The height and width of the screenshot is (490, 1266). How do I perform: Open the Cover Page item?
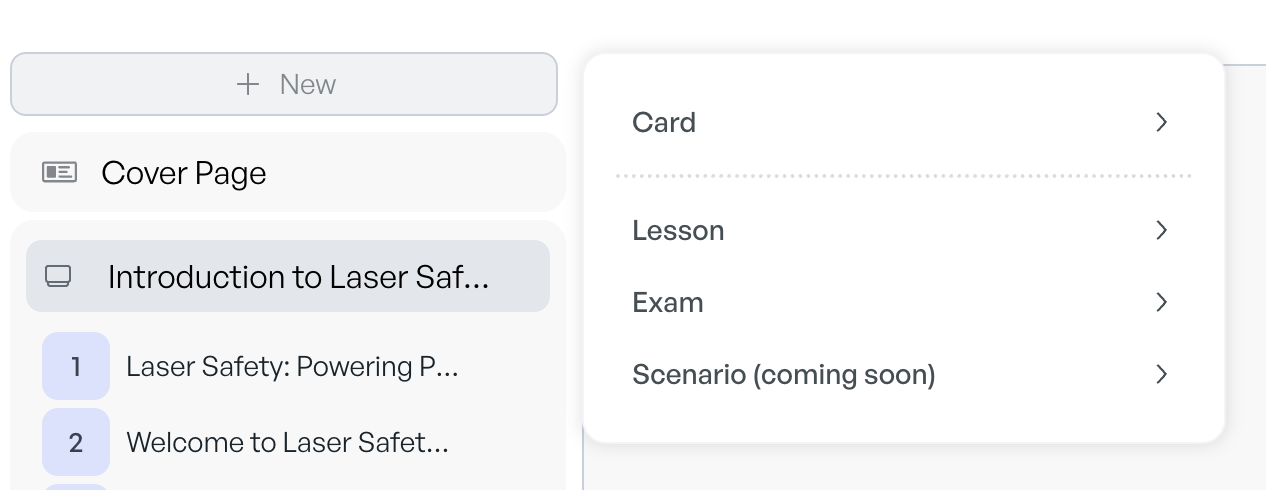288,172
